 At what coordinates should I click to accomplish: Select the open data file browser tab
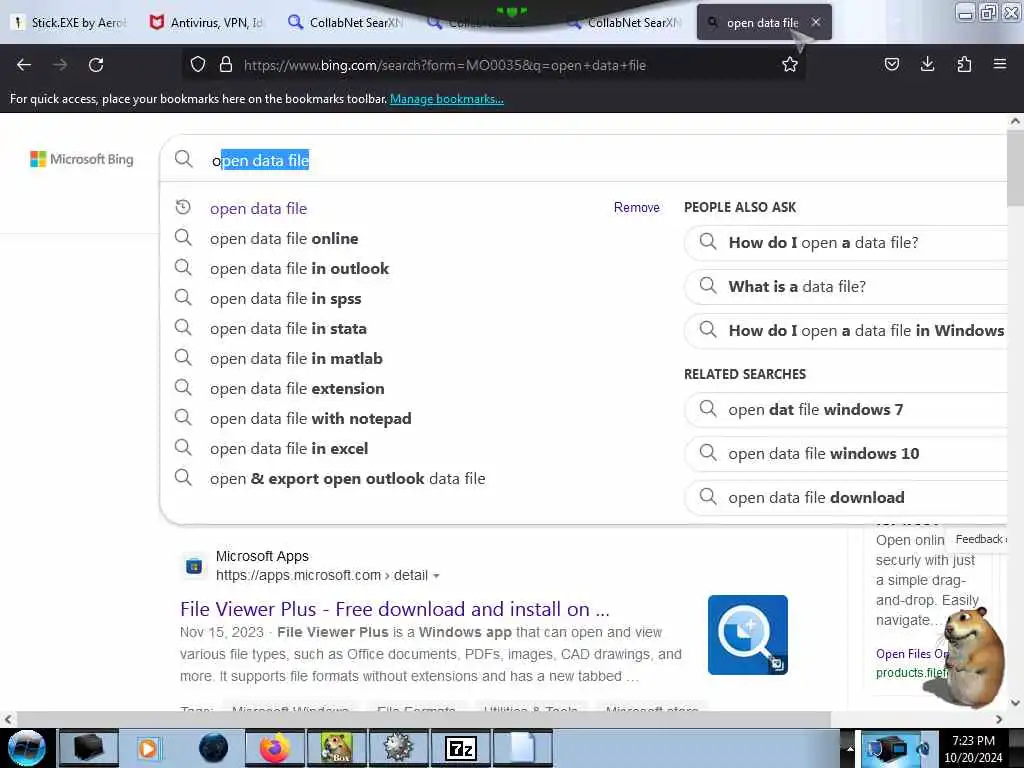[763, 22]
